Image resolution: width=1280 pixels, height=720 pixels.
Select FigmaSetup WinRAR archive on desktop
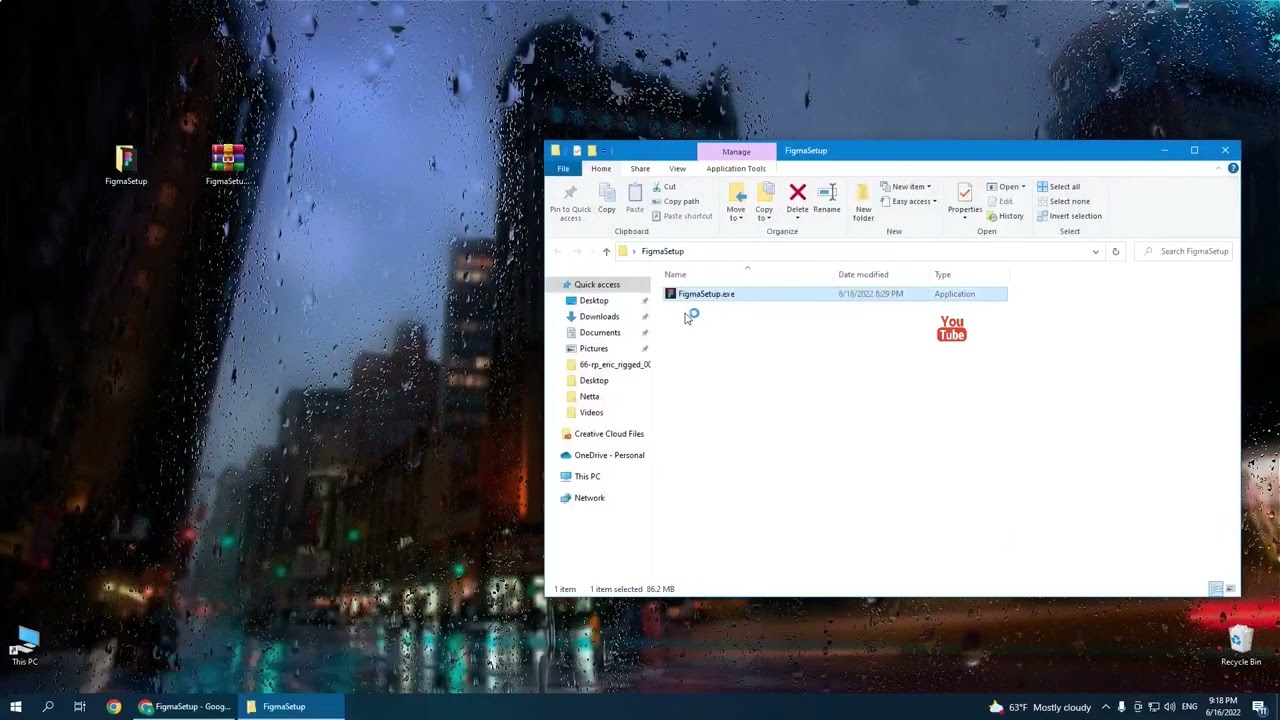227,166
